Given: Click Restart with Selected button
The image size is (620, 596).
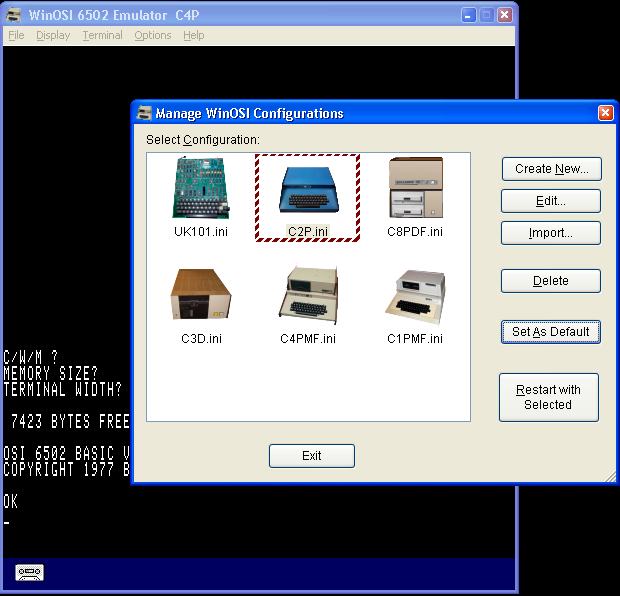Looking at the screenshot, I should coord(549,397).
